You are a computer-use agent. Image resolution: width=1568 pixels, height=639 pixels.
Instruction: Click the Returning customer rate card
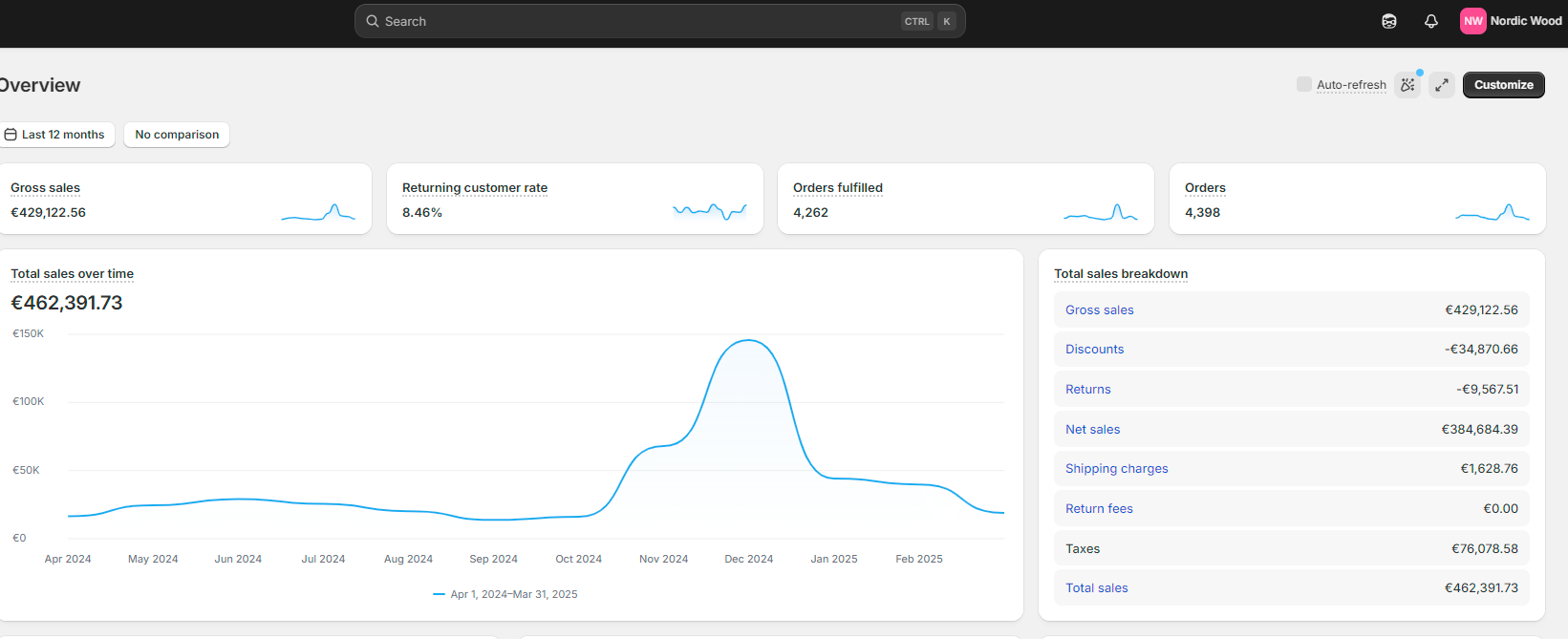[x=574, y=199]
